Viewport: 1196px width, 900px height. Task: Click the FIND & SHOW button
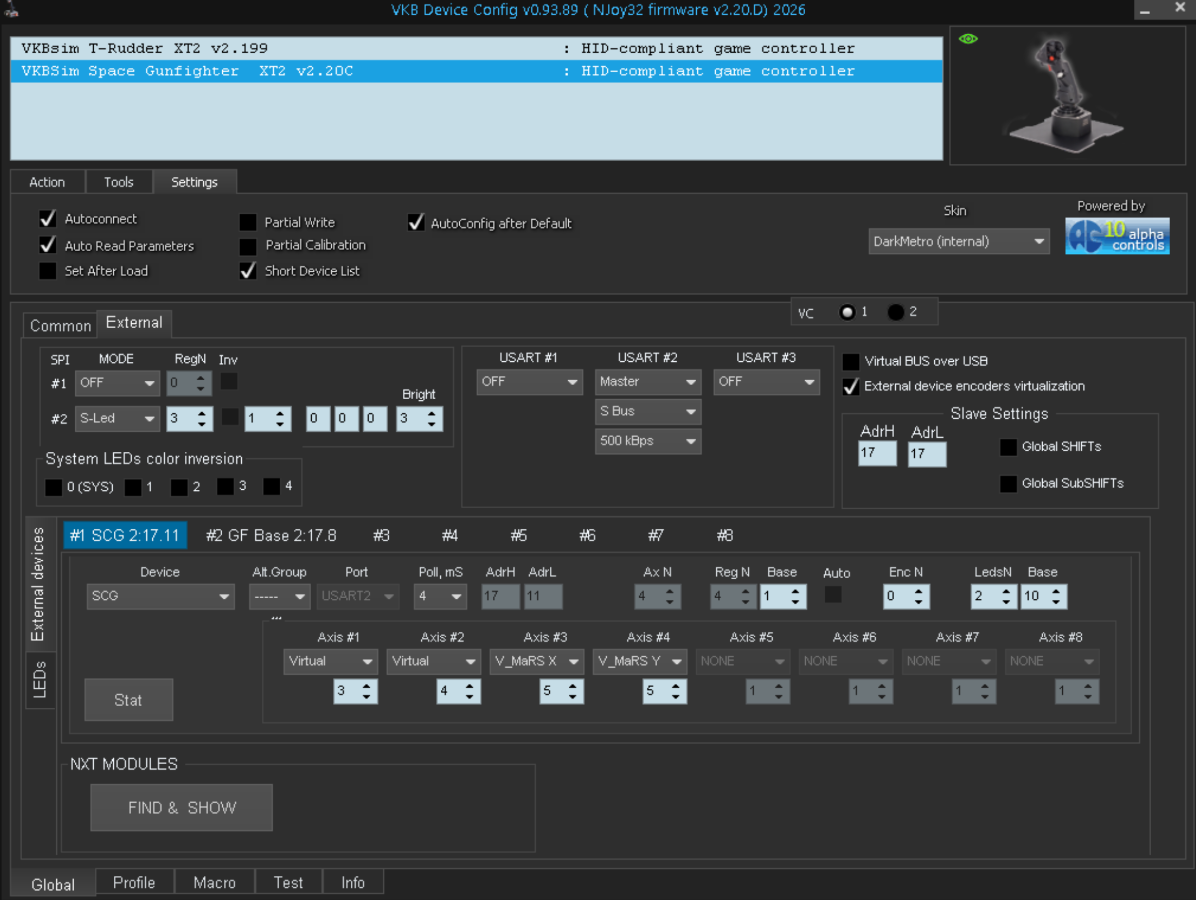pos(182,808)
